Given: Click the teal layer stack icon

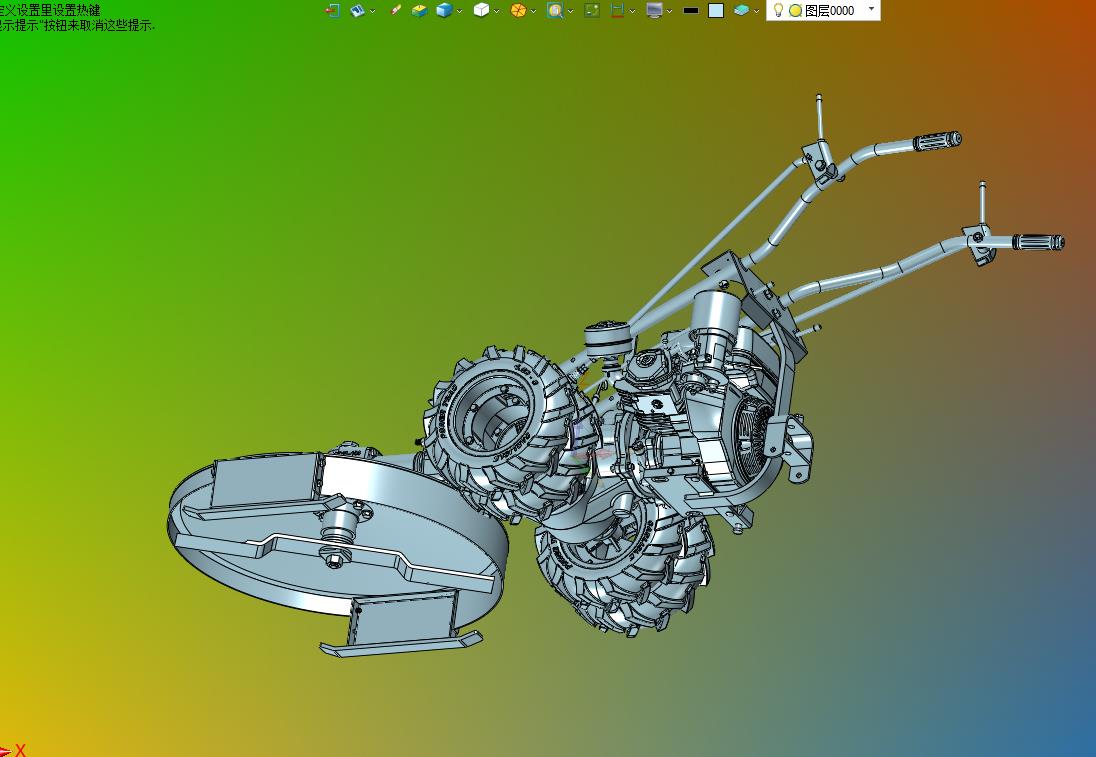Looking at the screenshot, I should [742, 10].
